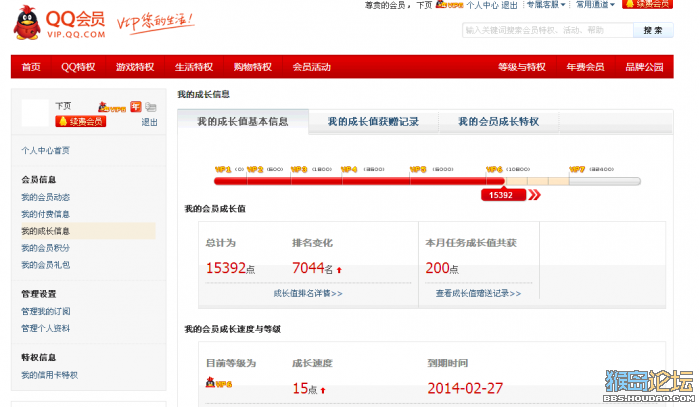700x407 pixels.
Task: Click the VIP3 marker on the growth bar
Action: click(299, 169)
